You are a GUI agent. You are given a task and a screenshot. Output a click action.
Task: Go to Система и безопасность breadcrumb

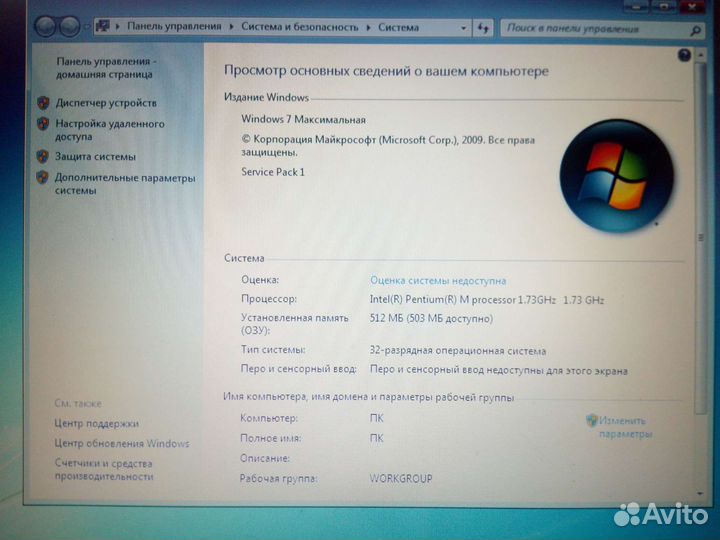(300, 27)
